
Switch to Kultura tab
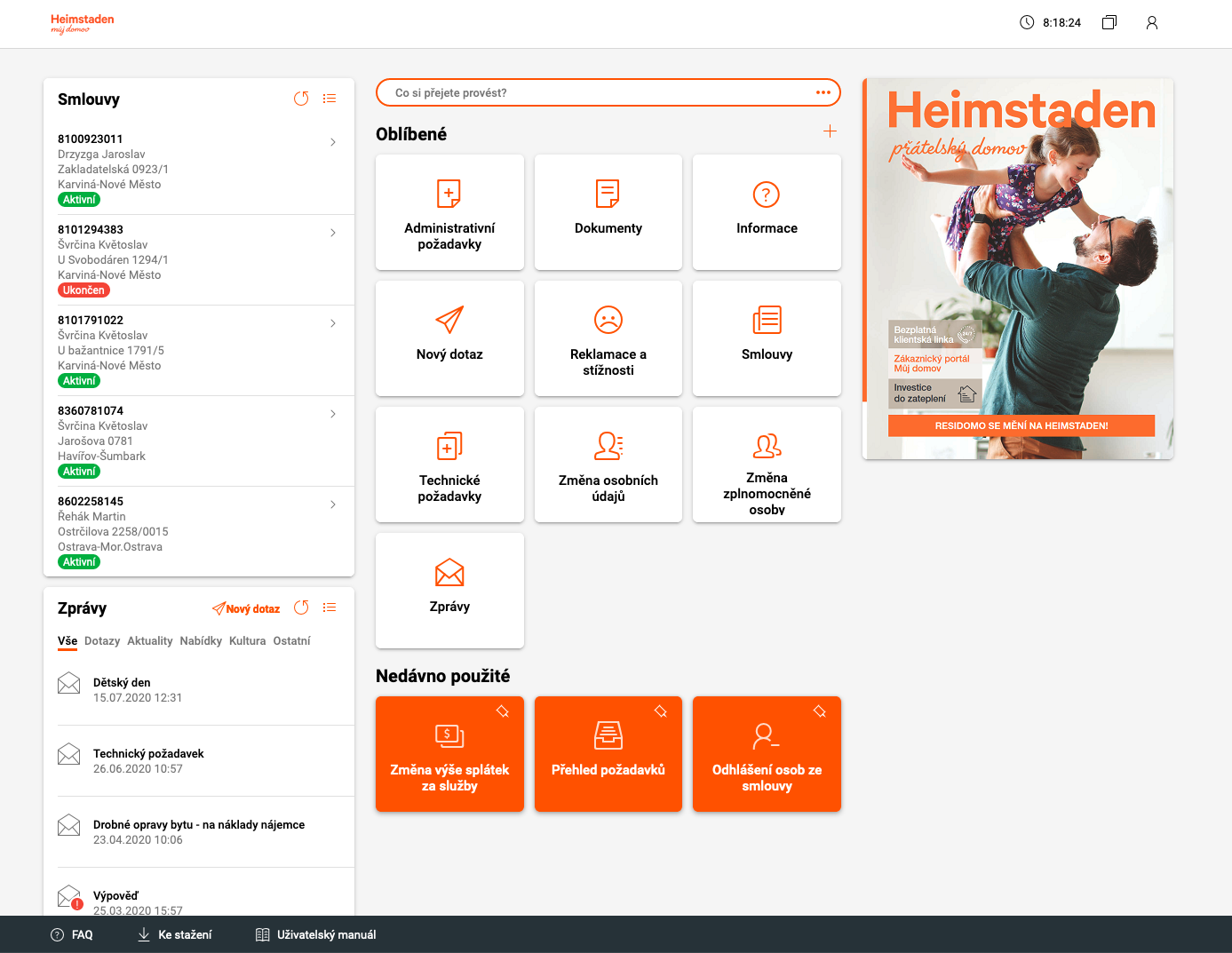[x=247, y=640]
